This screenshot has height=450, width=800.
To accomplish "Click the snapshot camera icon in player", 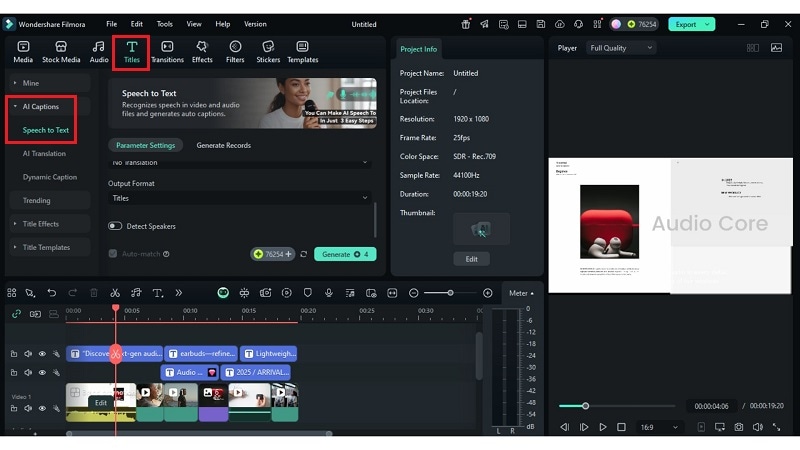I will pyautogui.click(x=739, y=427).
